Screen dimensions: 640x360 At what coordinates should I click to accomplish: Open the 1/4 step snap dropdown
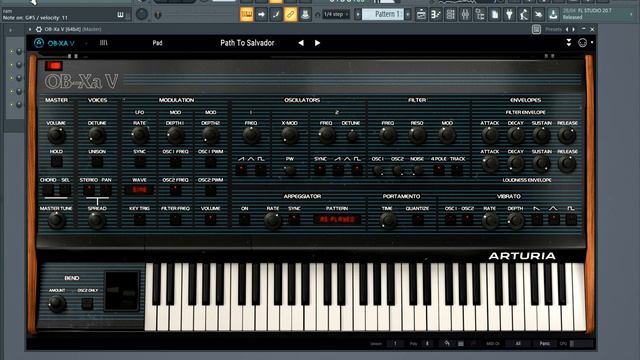(x=336, y=14)
